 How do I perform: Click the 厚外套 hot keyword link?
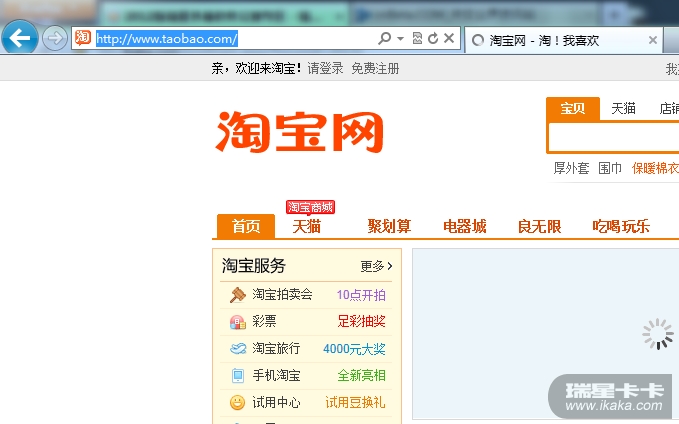pos(571,168)
